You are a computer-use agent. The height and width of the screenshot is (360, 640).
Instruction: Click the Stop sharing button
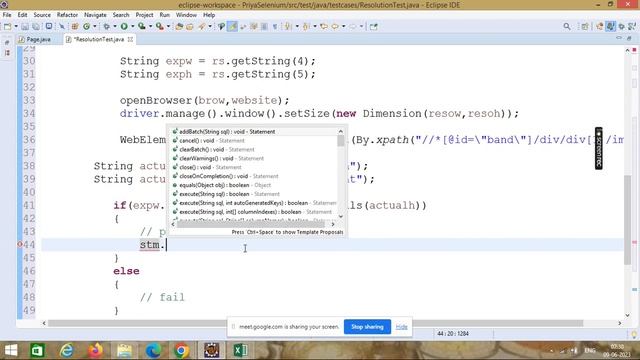(367, 327)
